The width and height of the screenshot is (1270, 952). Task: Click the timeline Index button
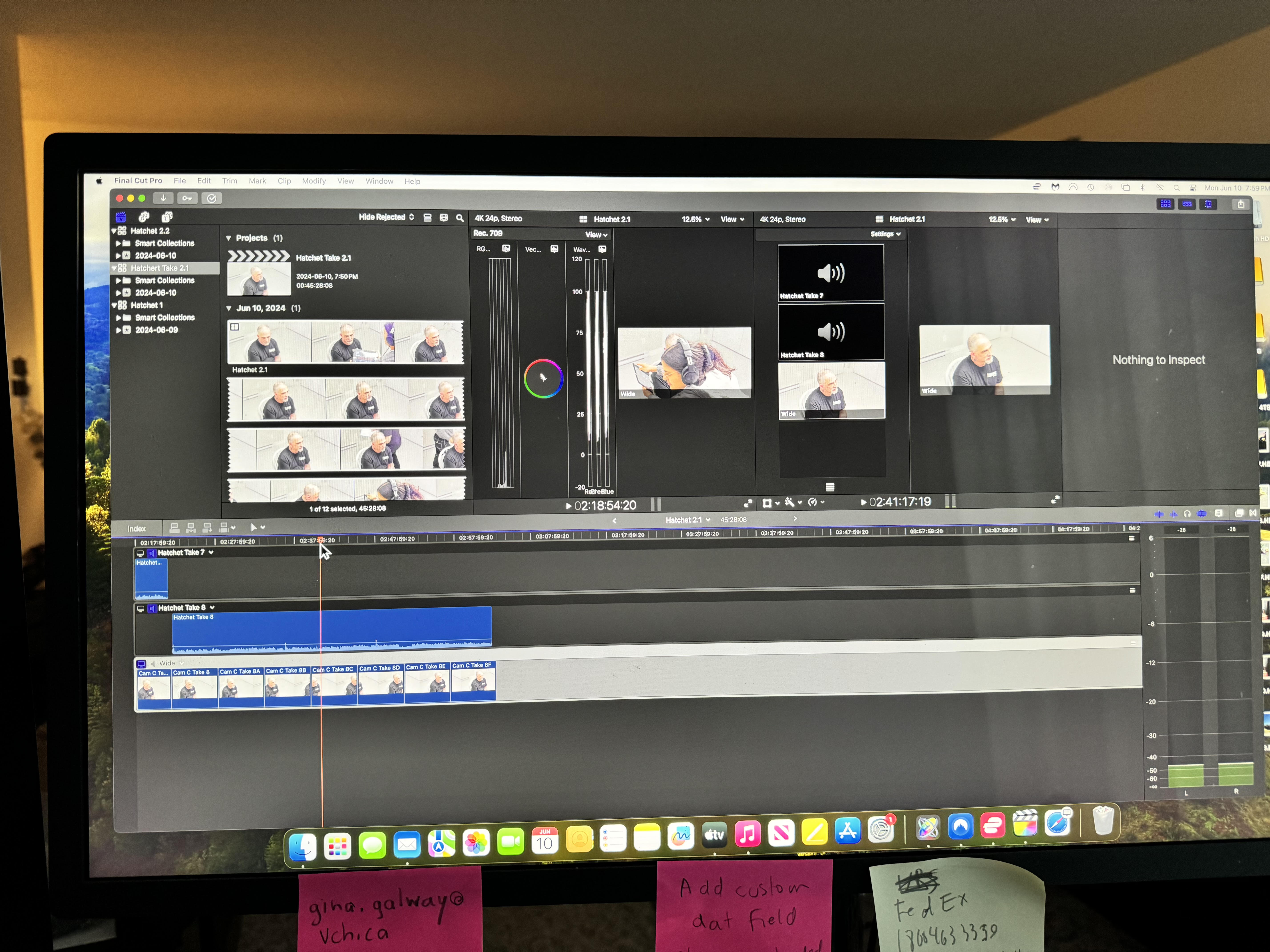pos(137,528)
